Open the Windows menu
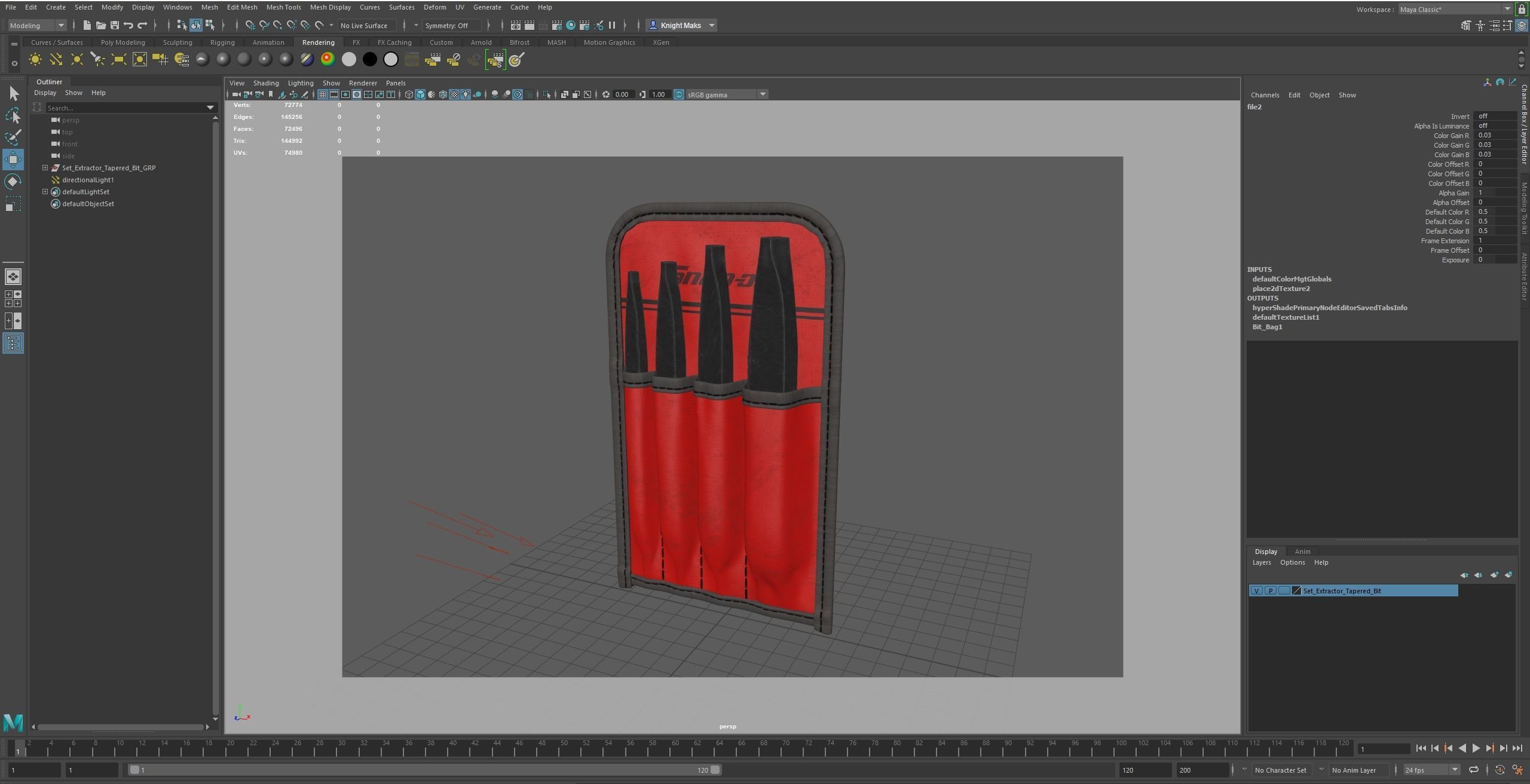1530x784 pixels. [178, 7]
